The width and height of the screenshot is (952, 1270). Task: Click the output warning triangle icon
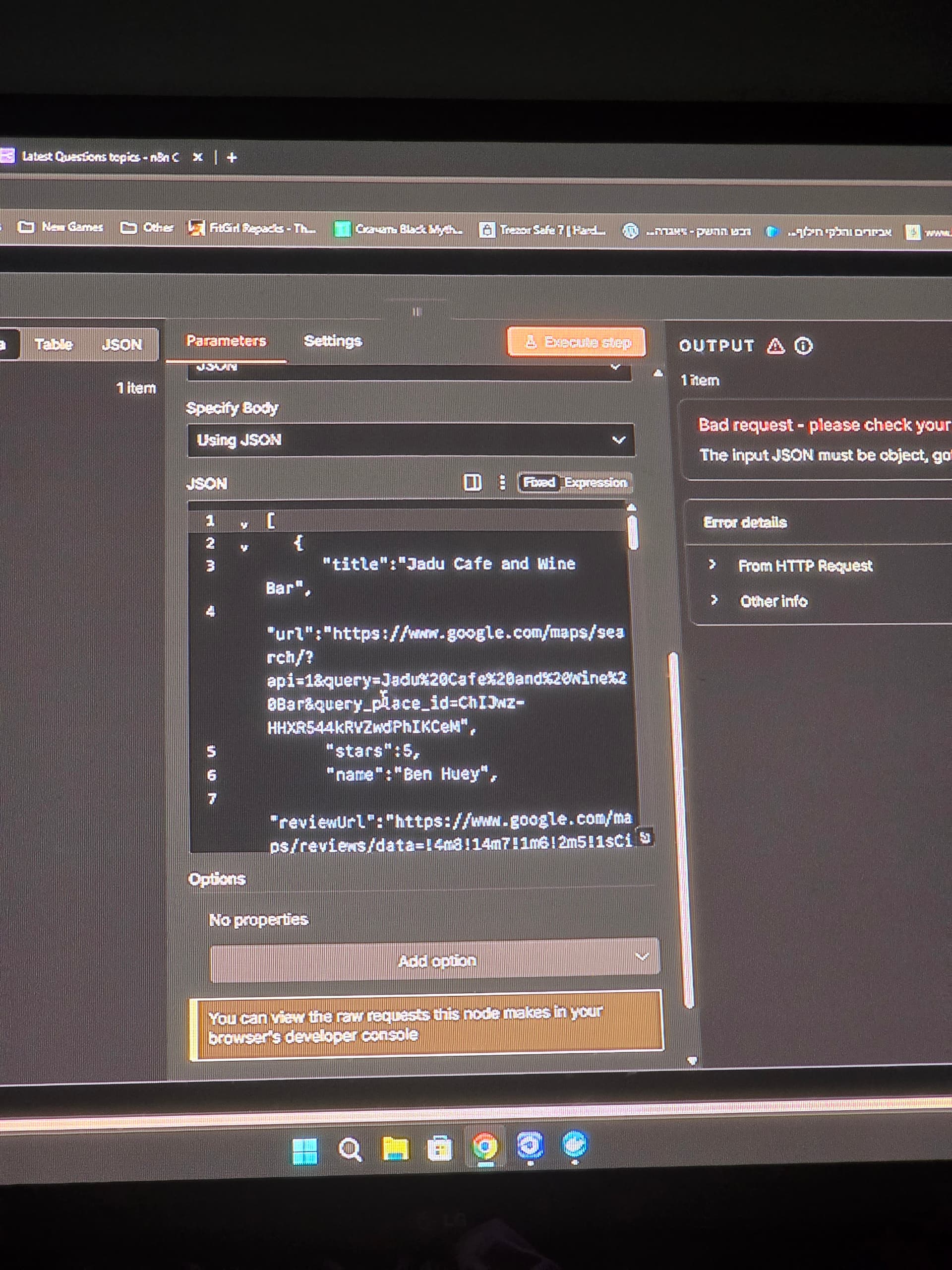[x=775, y=346]
